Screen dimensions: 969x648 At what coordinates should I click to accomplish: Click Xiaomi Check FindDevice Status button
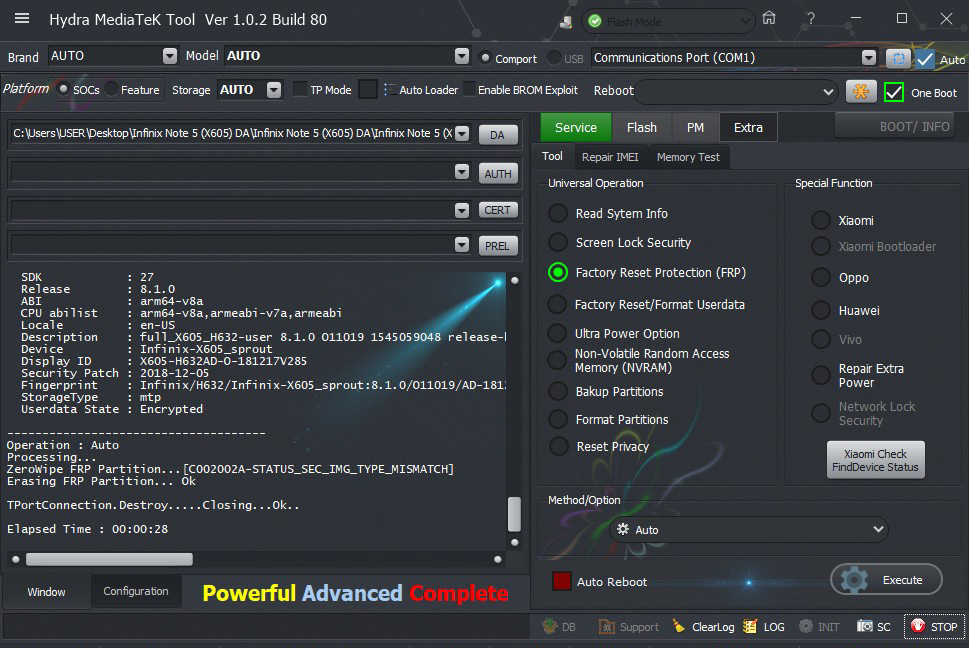click(x=875, y=460)
